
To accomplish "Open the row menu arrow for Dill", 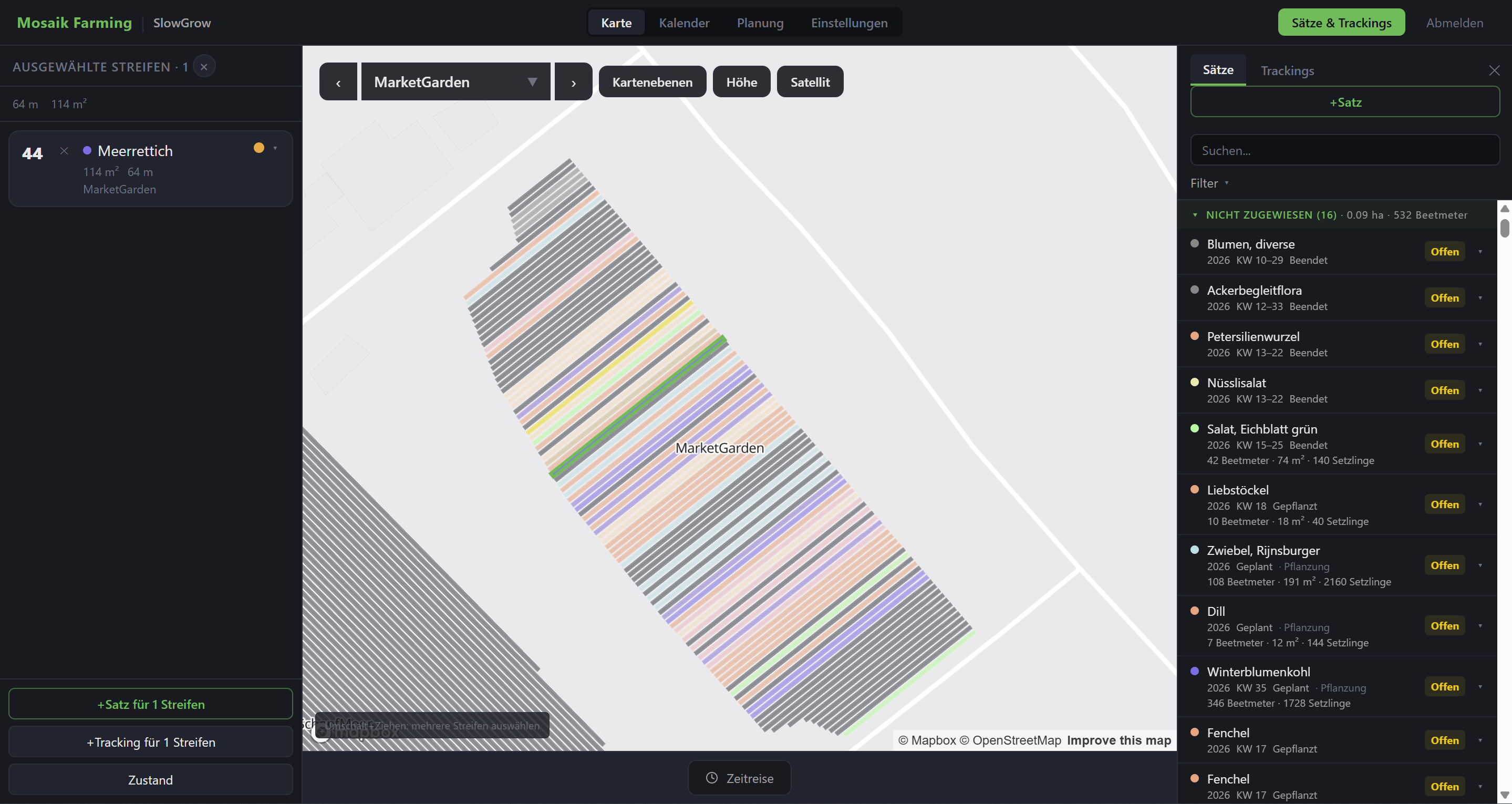I will 1480,626.
